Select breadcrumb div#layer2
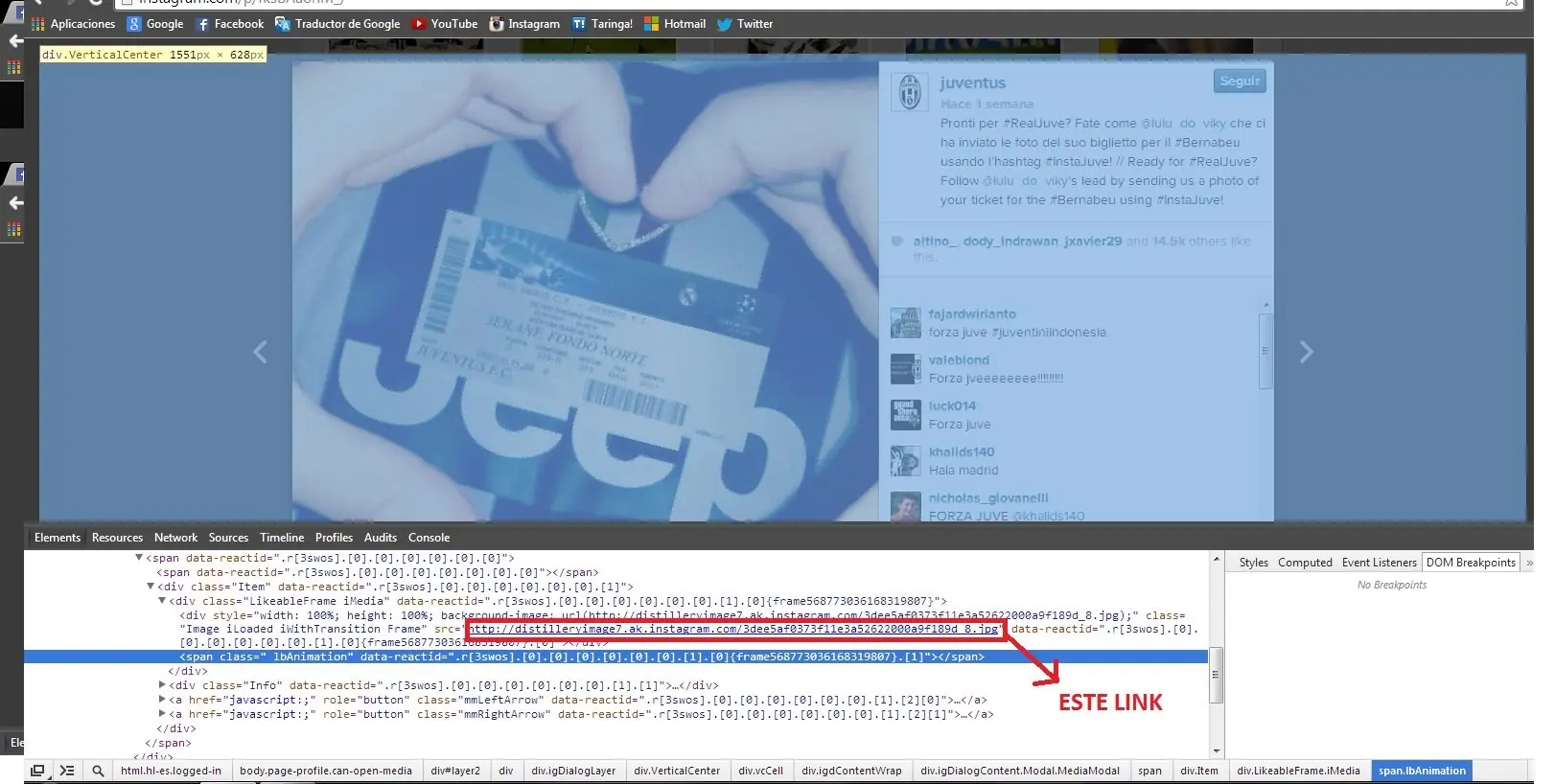The width and height of the screenshot is (1555, 784). [x=455, y=771]
